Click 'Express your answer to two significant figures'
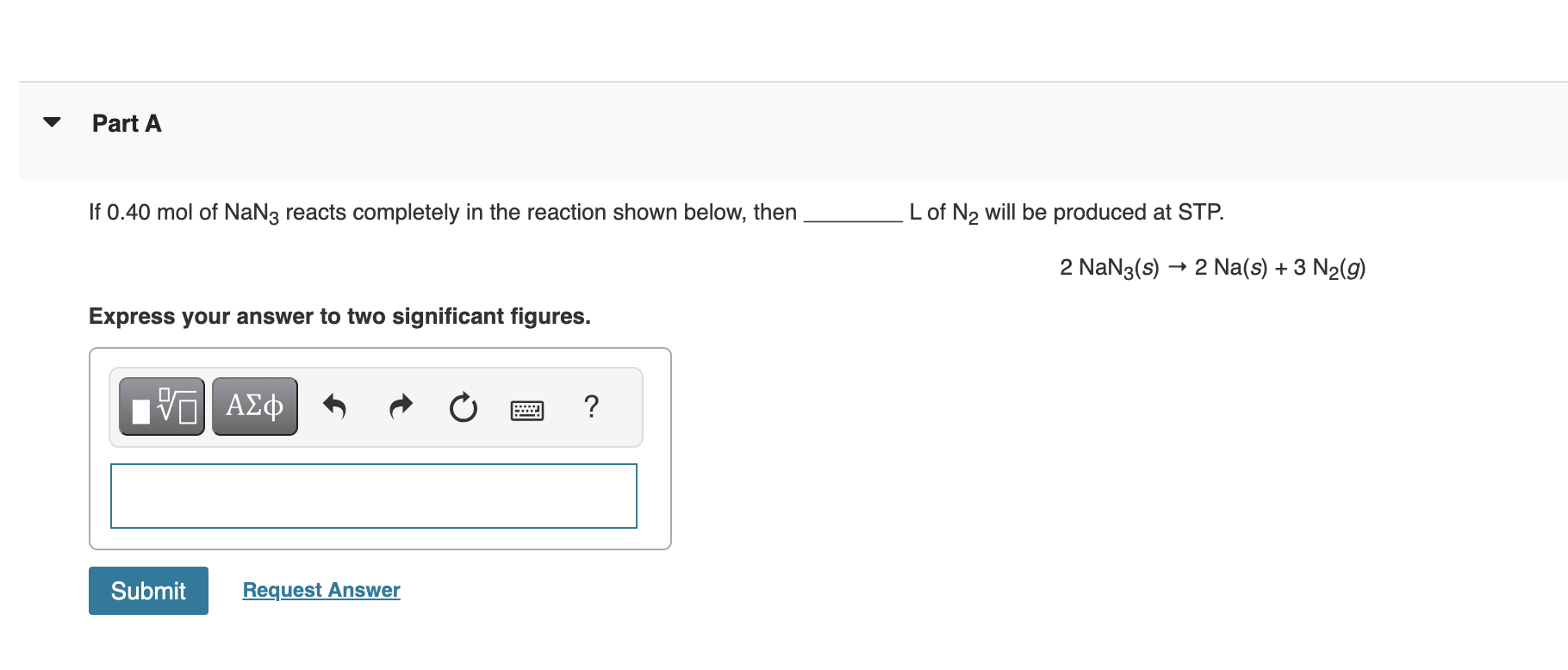 pyautogui.click(x=339, y=316)
